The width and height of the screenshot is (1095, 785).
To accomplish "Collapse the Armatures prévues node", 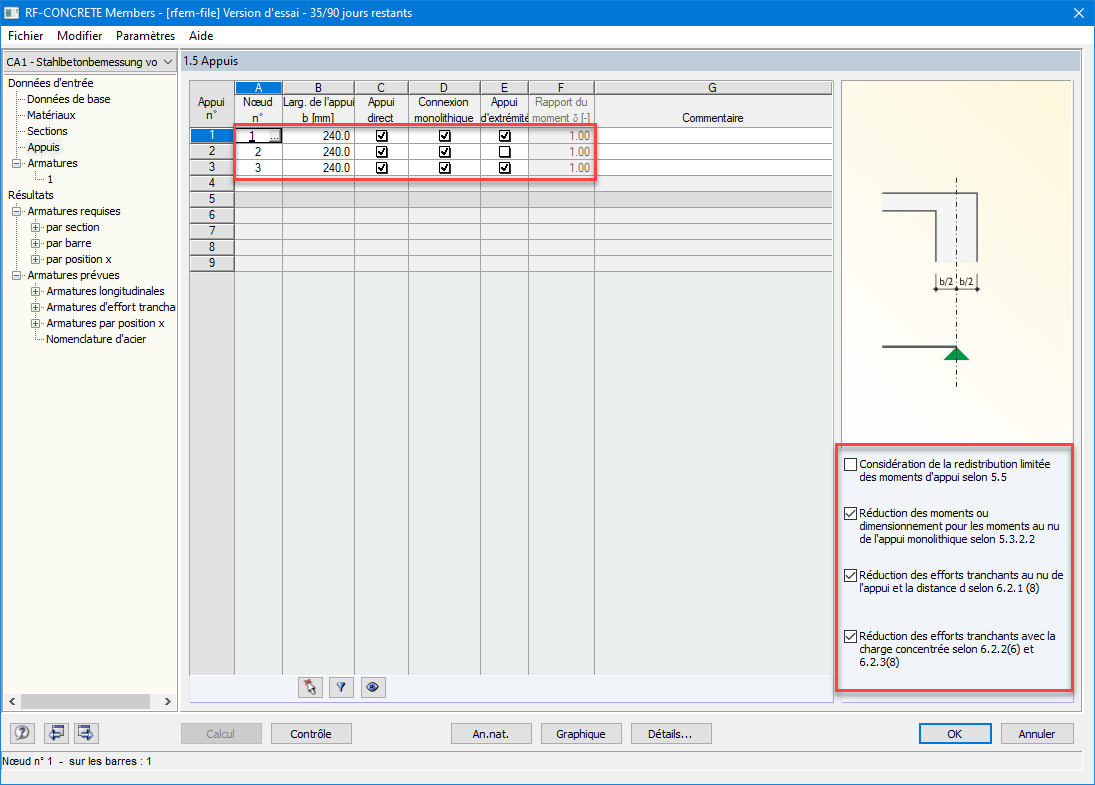I will point(17,276).
